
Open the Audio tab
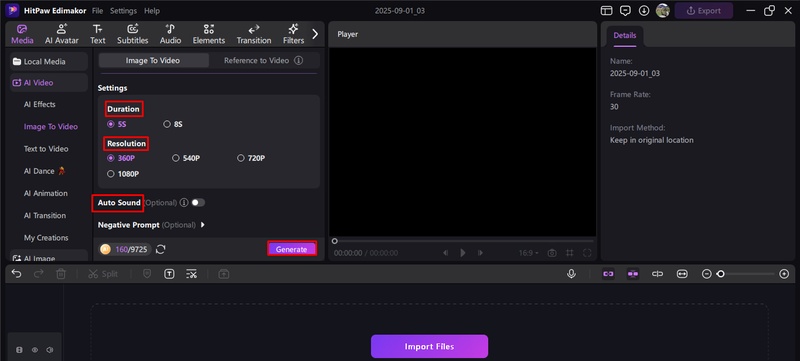point(170,34)
